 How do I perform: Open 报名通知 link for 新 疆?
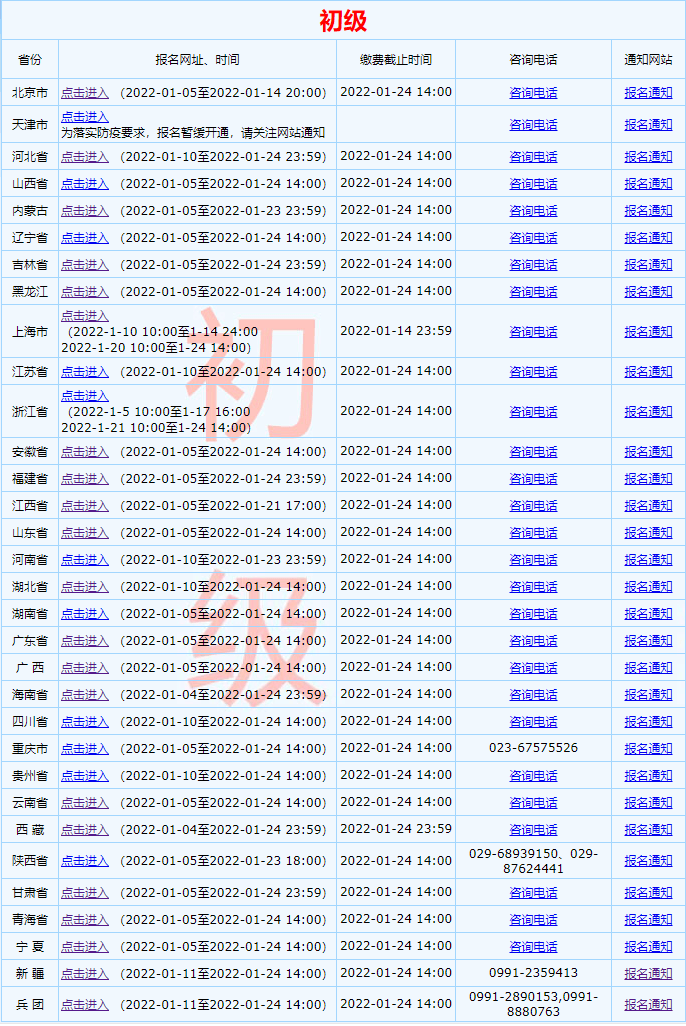(x=648, y=974)
